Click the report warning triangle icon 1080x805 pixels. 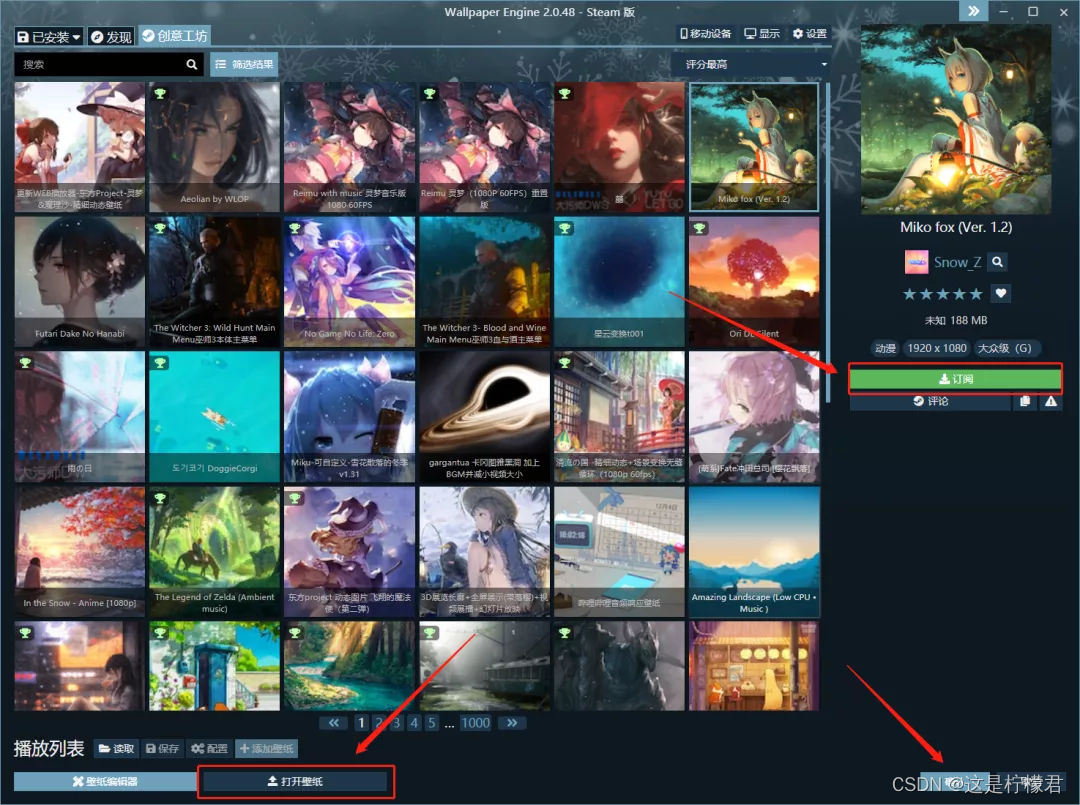tap(1050, 401)
